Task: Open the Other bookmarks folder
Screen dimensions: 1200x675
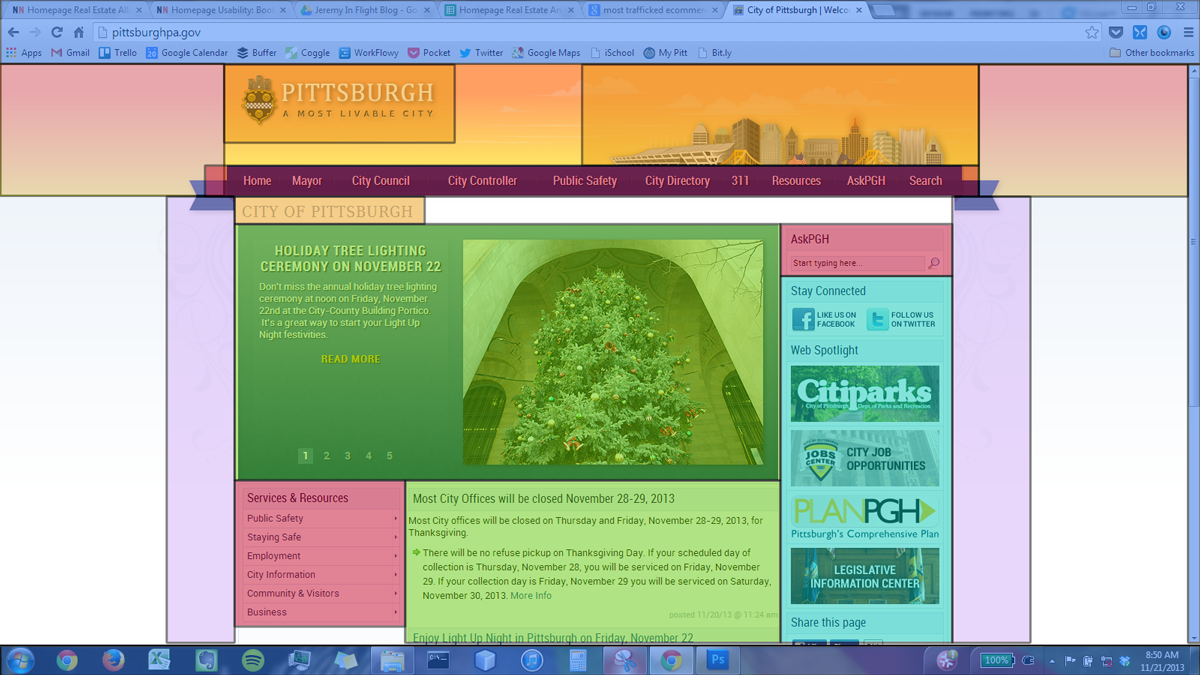Action: 1151,53
